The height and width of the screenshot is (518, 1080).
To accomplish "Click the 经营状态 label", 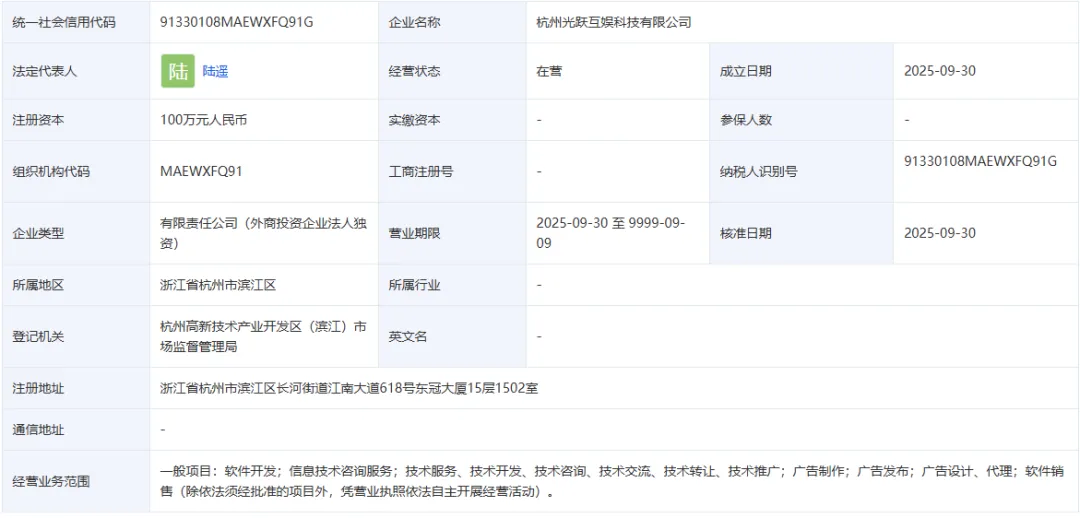I will pyautogui.click(x=415, y=71).
